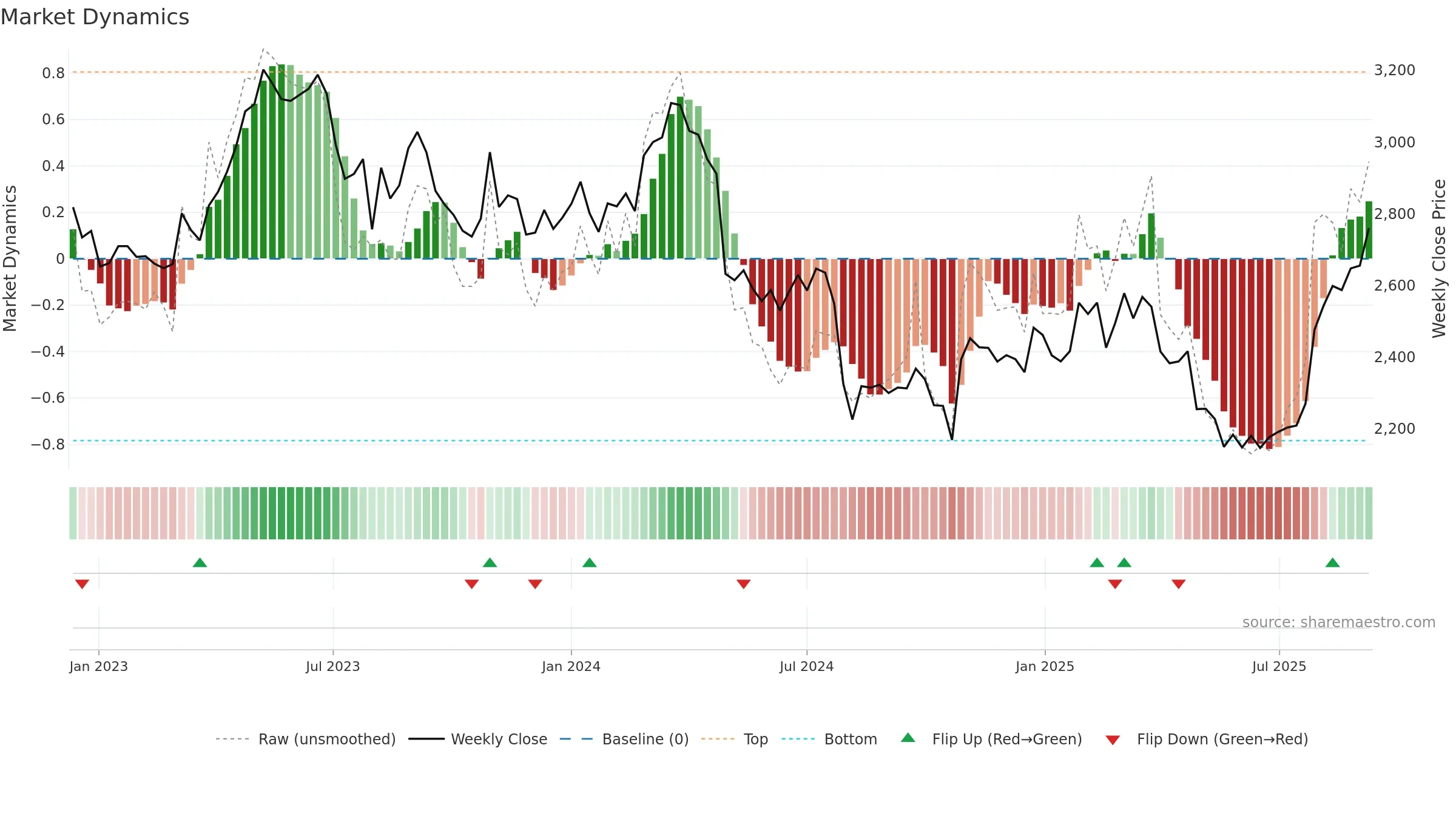The width and height of the screenshot is (1456, 819).
Task: Click the Jul 2023 x-axis label
Action: (x=333, y=667)
